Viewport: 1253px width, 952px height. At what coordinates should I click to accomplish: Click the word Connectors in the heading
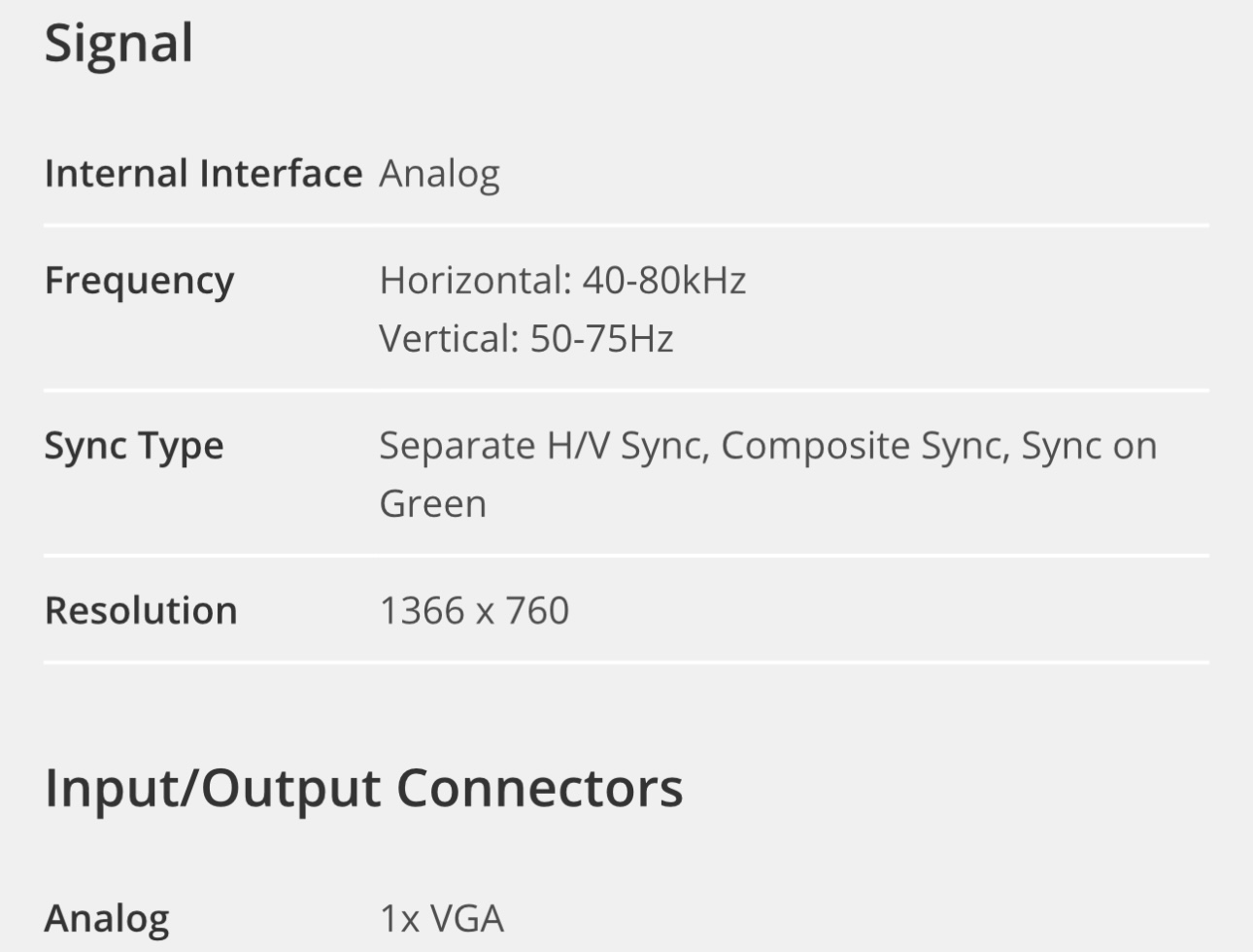539,788
